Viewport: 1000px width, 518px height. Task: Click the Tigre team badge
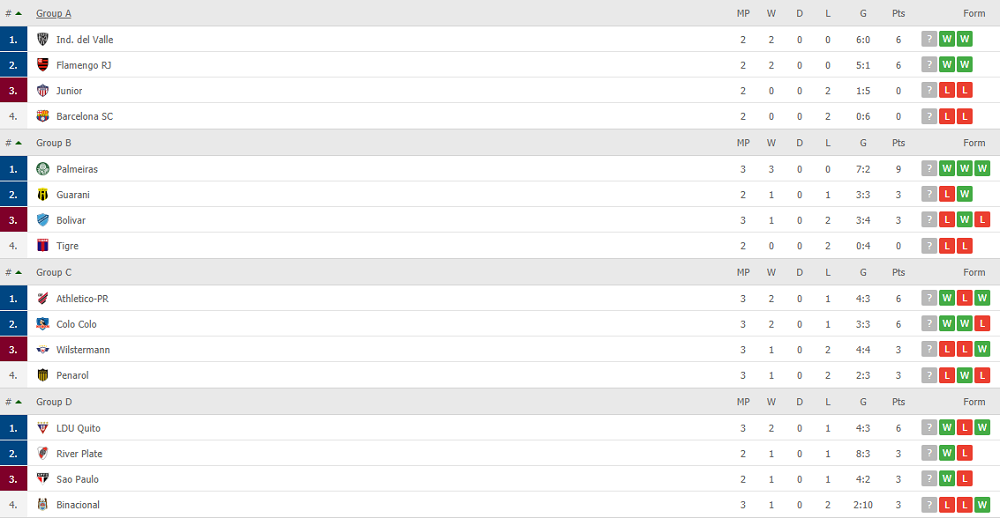[43, 246]
